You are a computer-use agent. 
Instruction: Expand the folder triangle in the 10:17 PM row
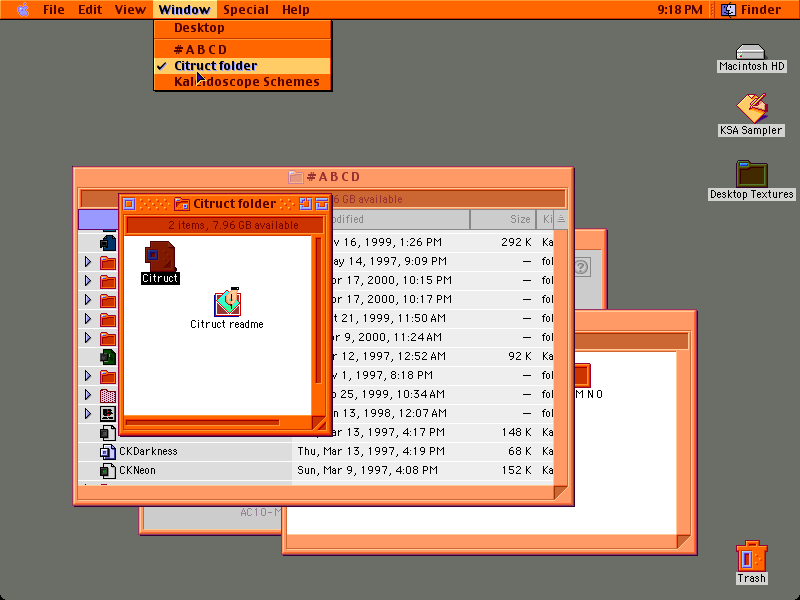click(88, 300)
